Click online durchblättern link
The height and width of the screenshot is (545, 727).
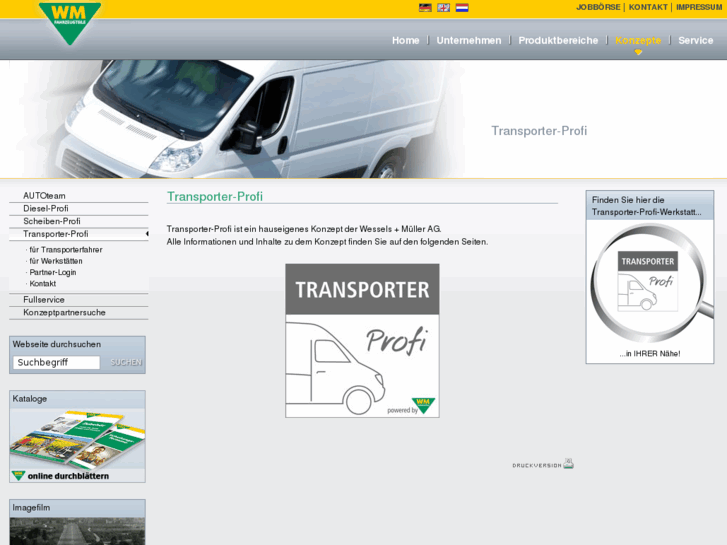click(x=68, y=476)
